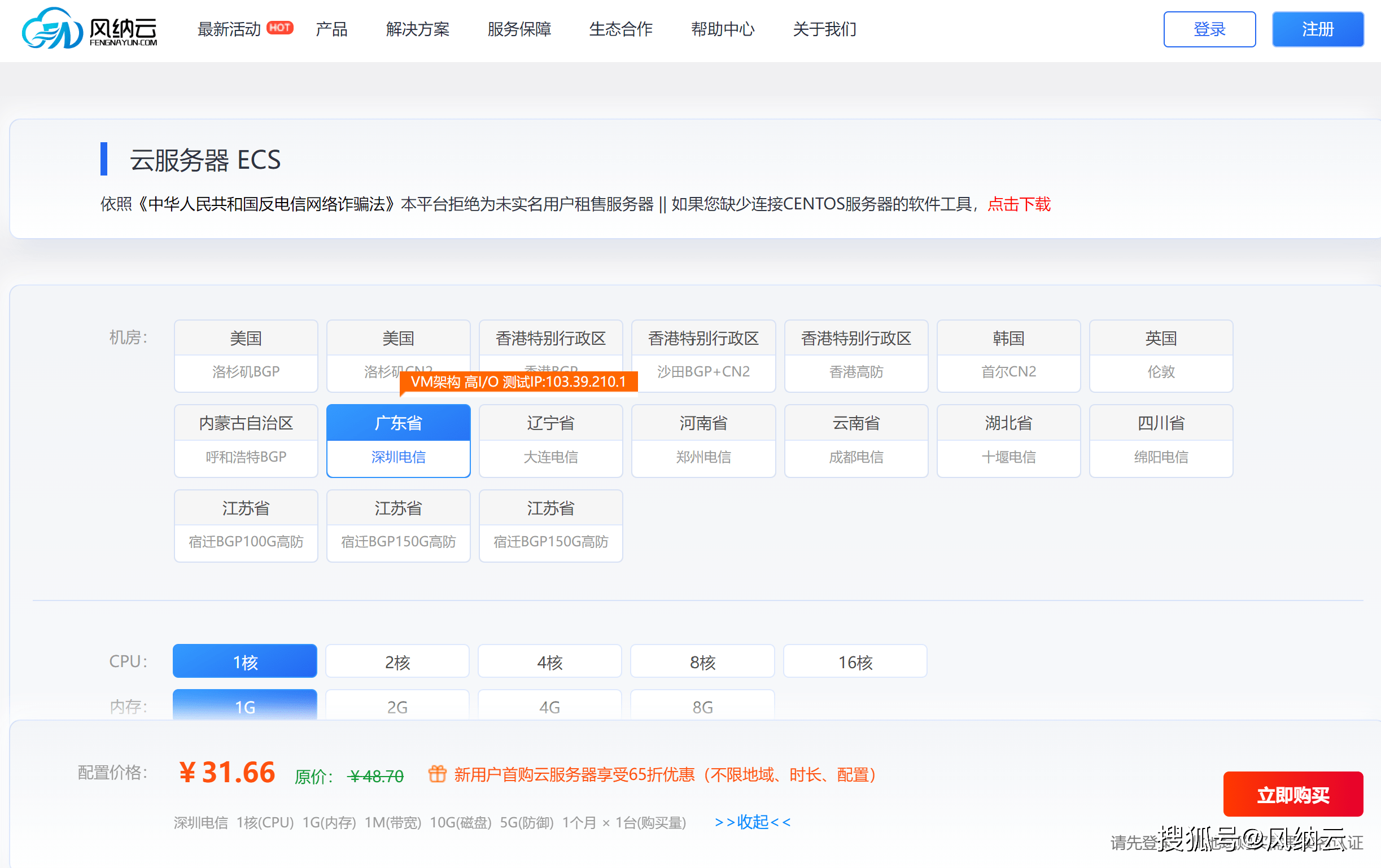Select the 江苏省 宿迁BGP100G高防 datacenter
Image resolution: width=1381 pixels, height=868 pixels.
click(x=246, y=526)
